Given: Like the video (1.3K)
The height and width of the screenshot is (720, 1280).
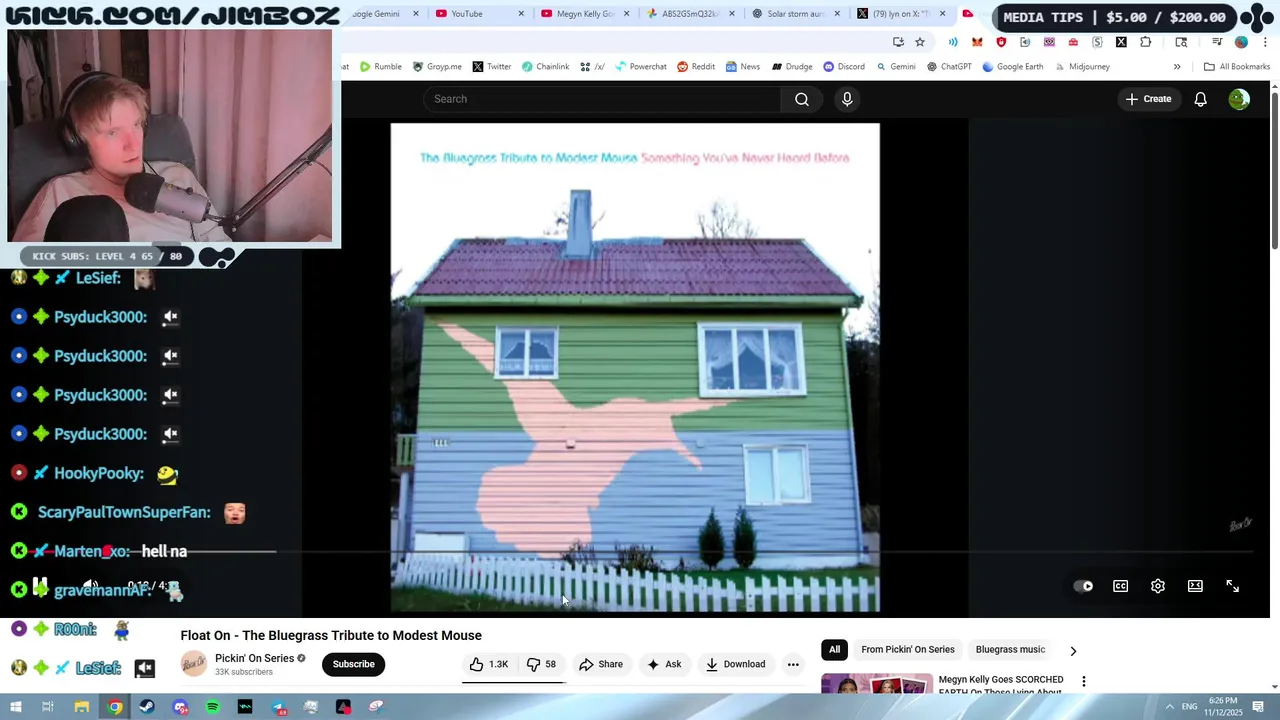Looking at the screenshot, I should [x=489, y=664].
